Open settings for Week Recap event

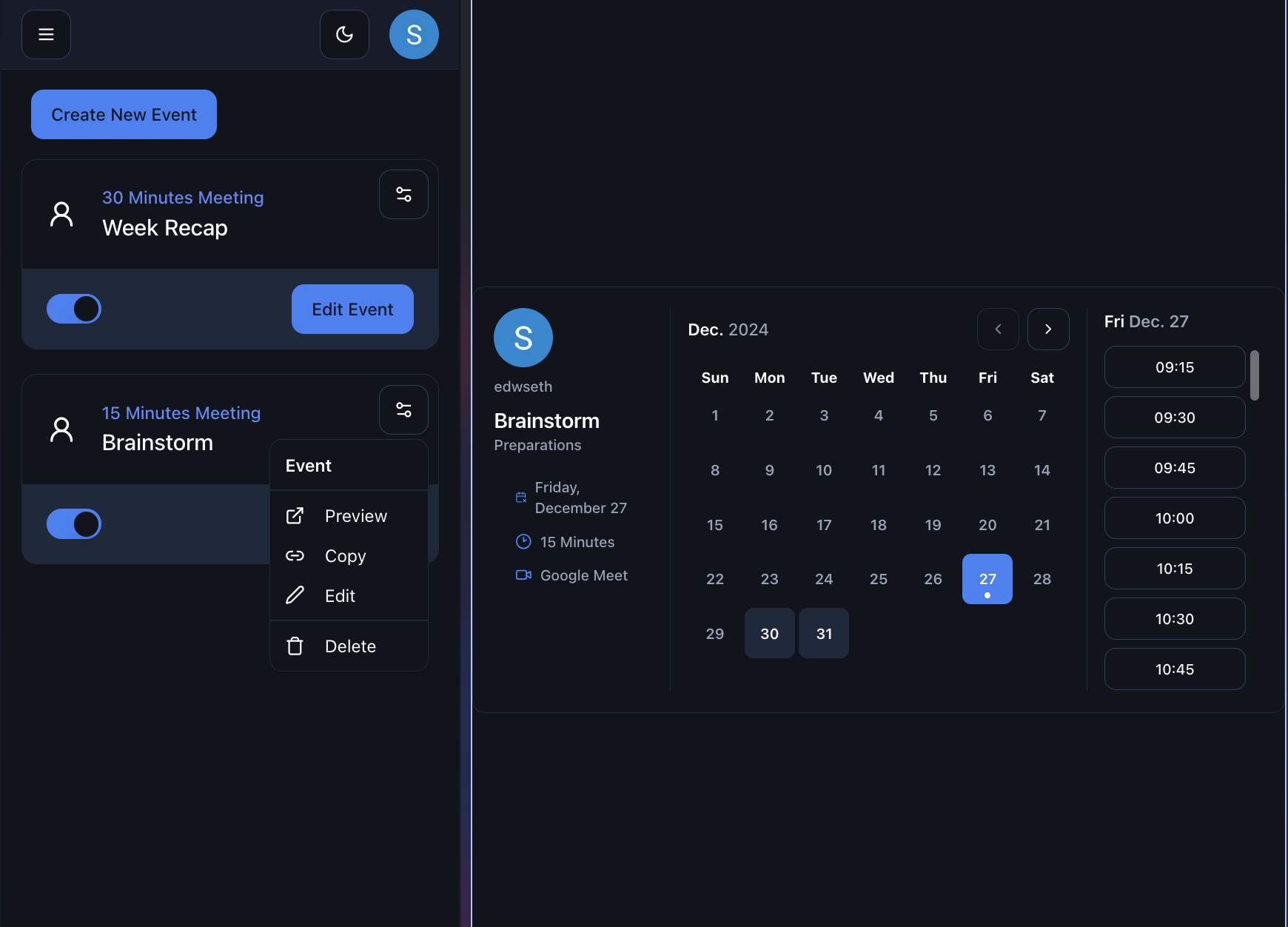tap(403, 195)
